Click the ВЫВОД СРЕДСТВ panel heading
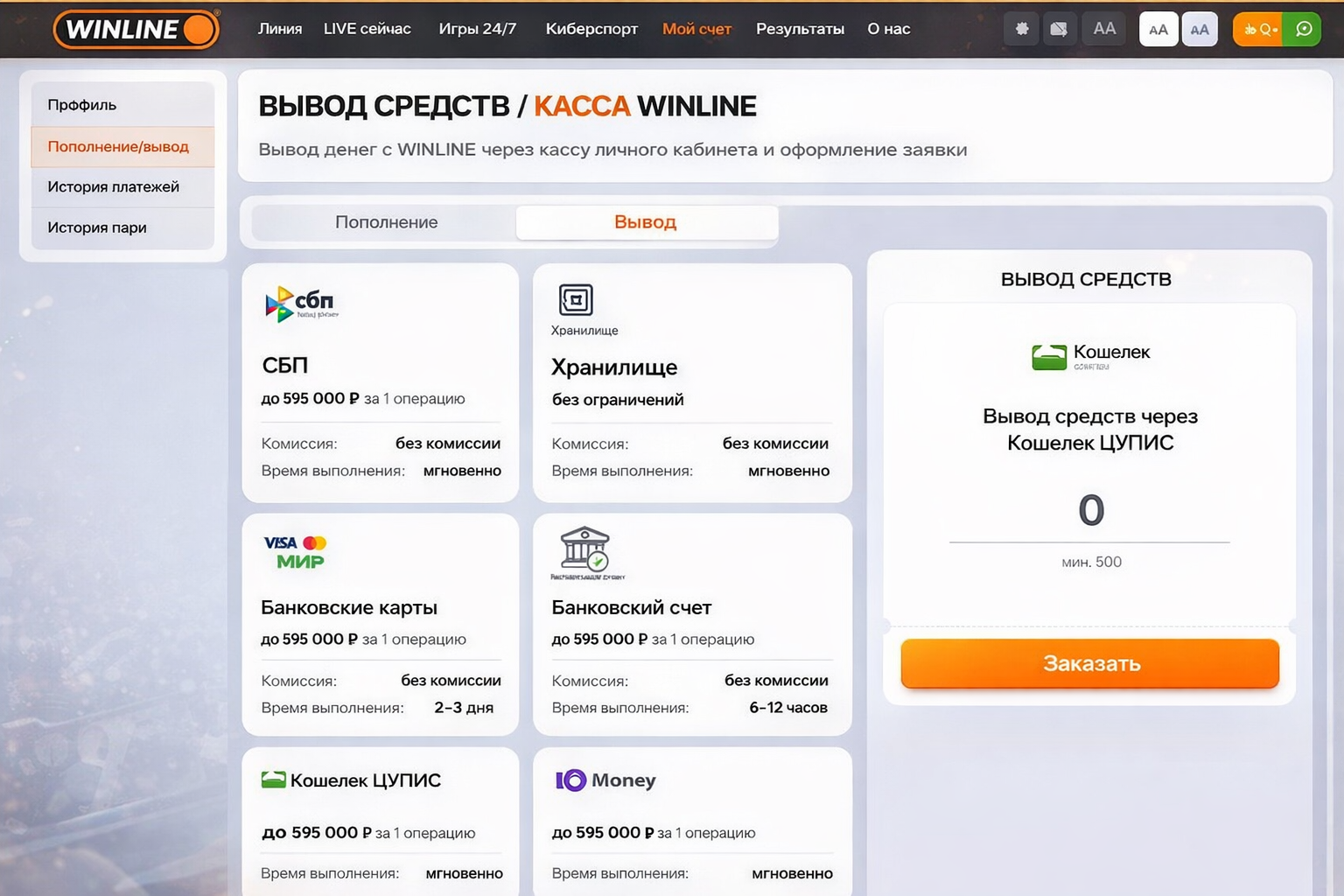Image resolution: width=1344 pixels, height=896 pixels. tap(1086, 279)
